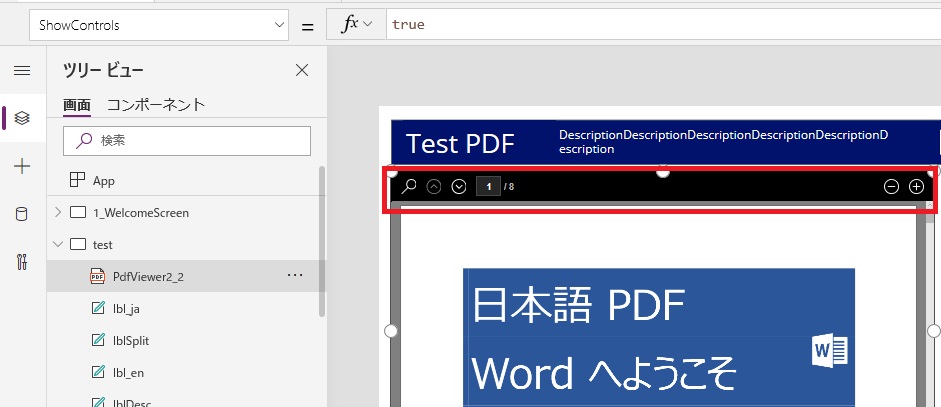Collapse the test screen tree node
Image resolution: width=941 pixels, height=407 pixels.
pos(58,244)
